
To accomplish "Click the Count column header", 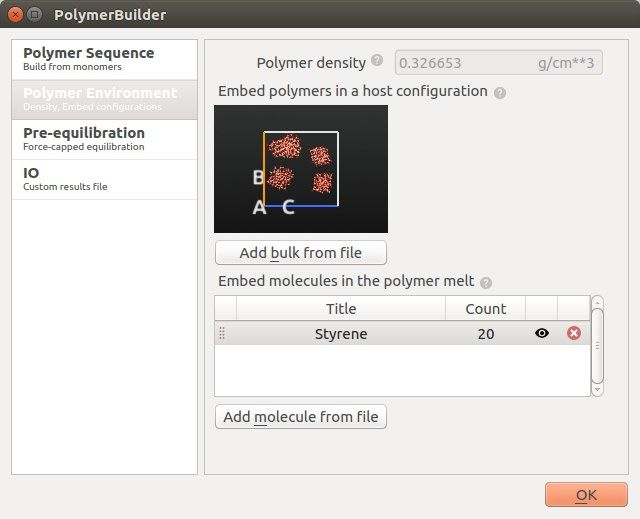I will tap(485, 308).
